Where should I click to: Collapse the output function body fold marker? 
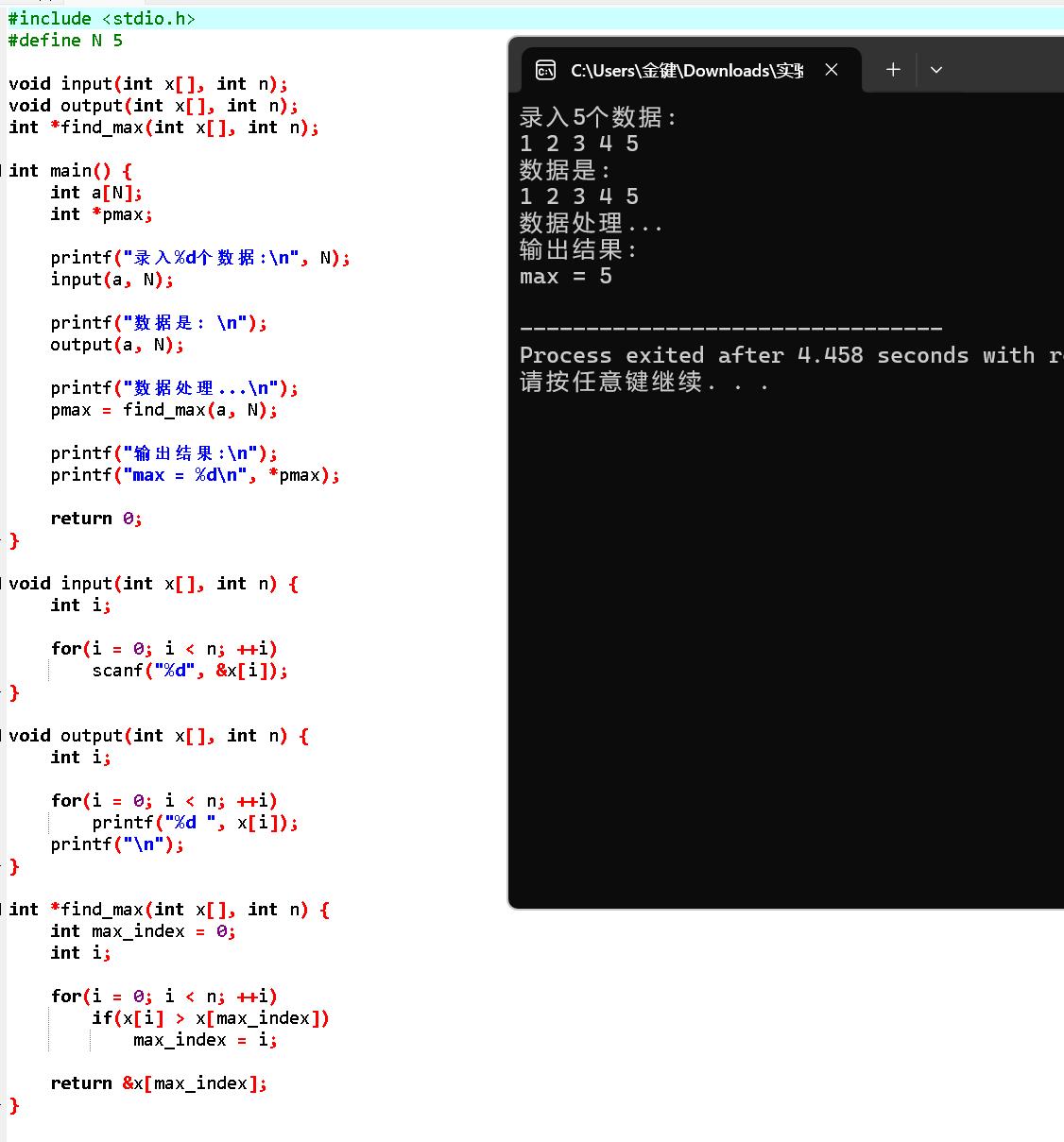pos(3,735)
